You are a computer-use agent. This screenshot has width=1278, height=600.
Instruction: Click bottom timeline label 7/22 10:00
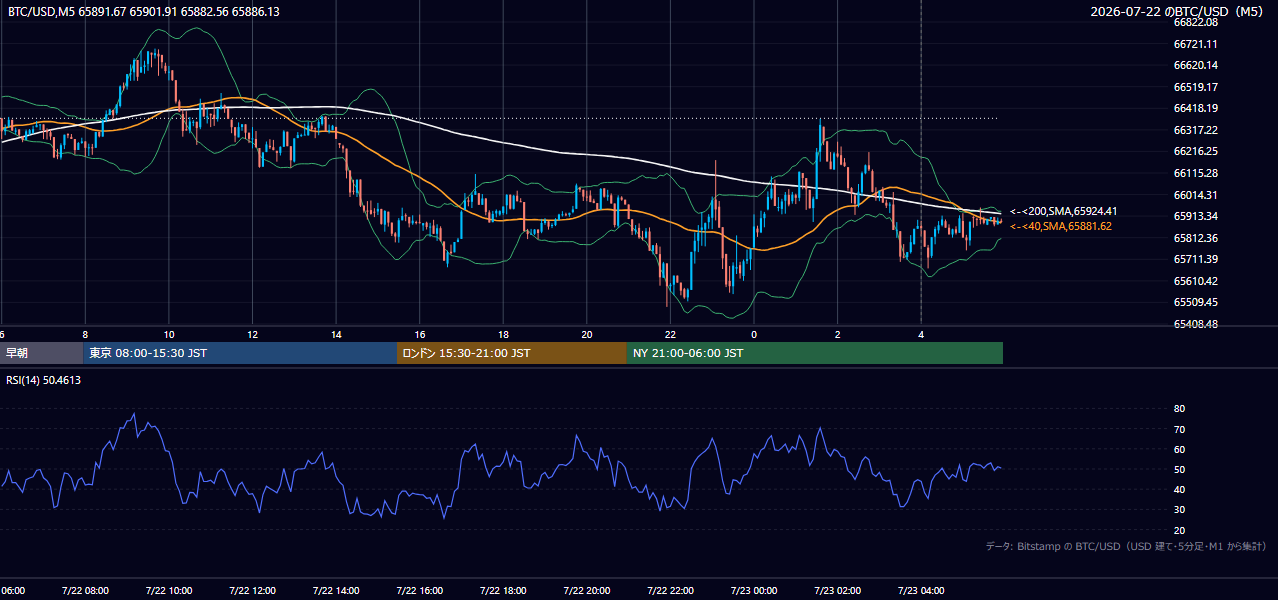tap(169, 591)
